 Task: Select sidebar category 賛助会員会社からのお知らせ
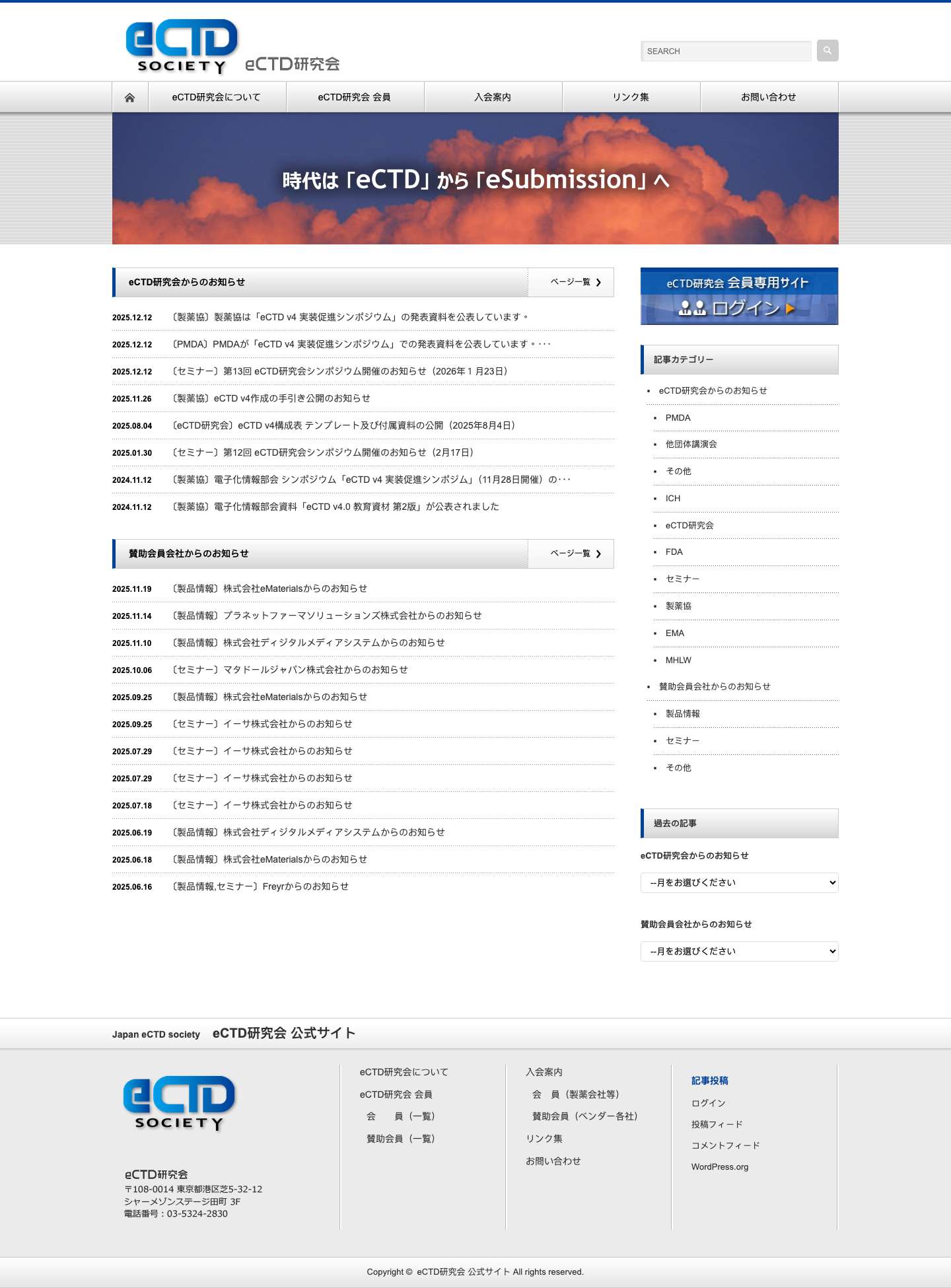[x=715, y=687]
